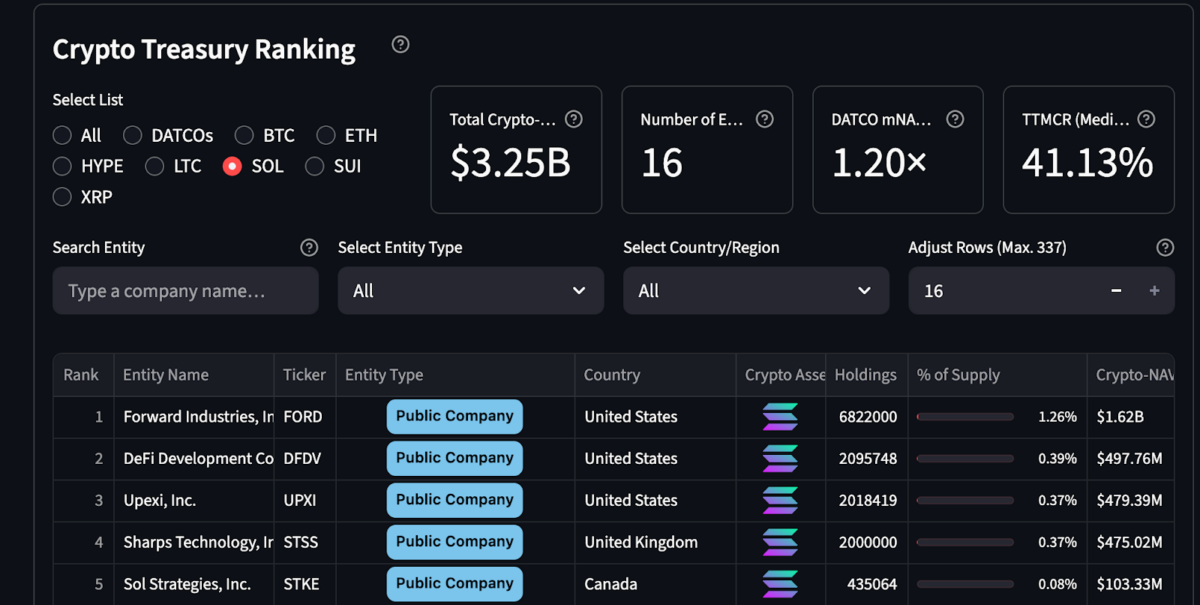Decrease rows with the minus button
The height and width of the screenshot is (605, 1200).
click(x=1116, y=291)
